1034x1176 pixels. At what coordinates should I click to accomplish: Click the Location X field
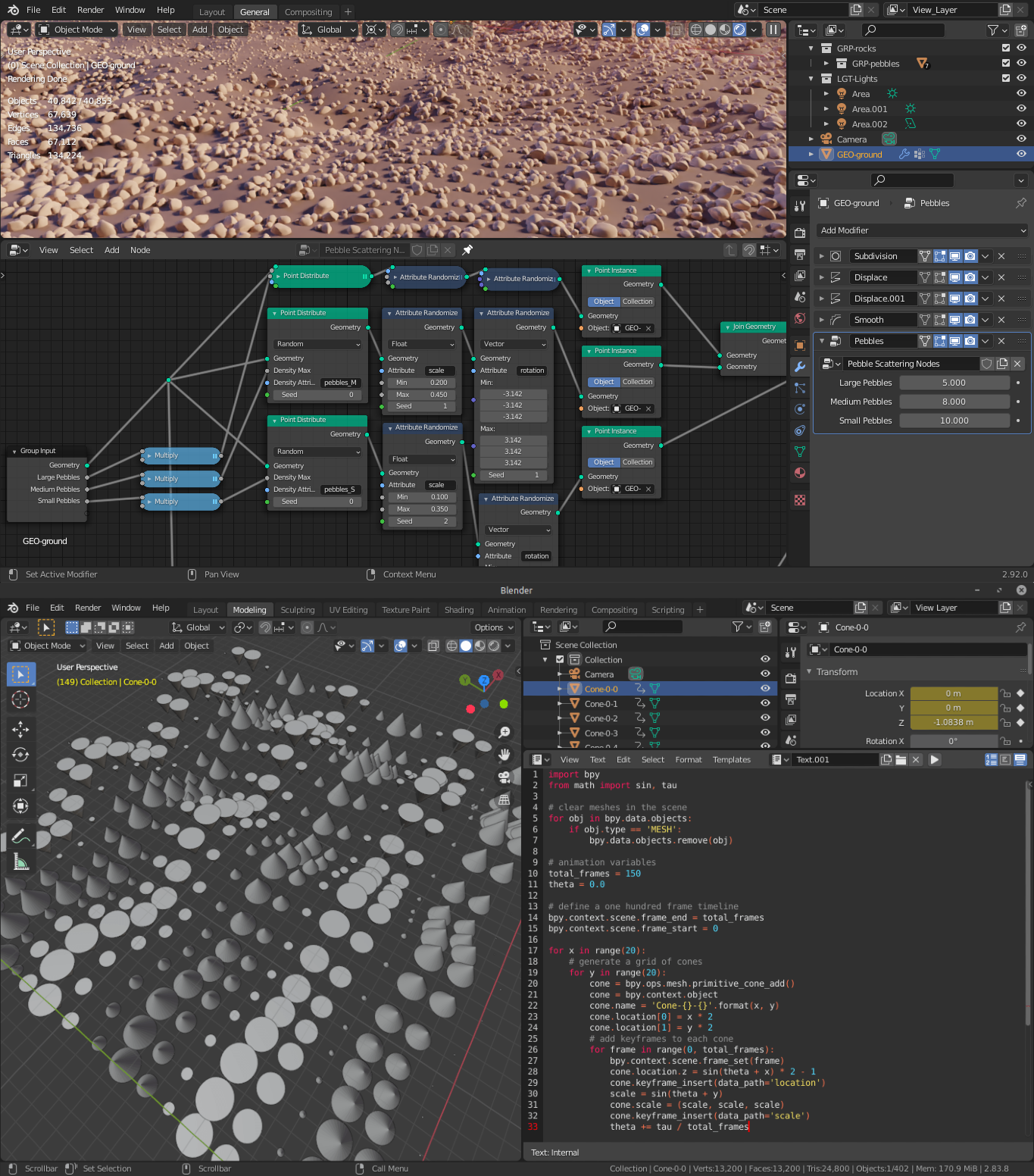point(953,693)
